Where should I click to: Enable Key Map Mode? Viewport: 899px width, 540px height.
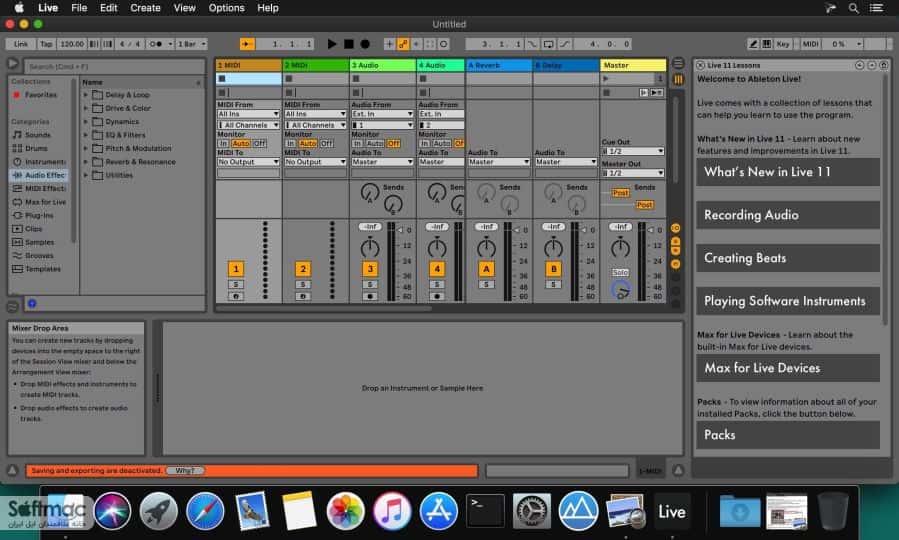pyautogui.click(x=783, y=44)
